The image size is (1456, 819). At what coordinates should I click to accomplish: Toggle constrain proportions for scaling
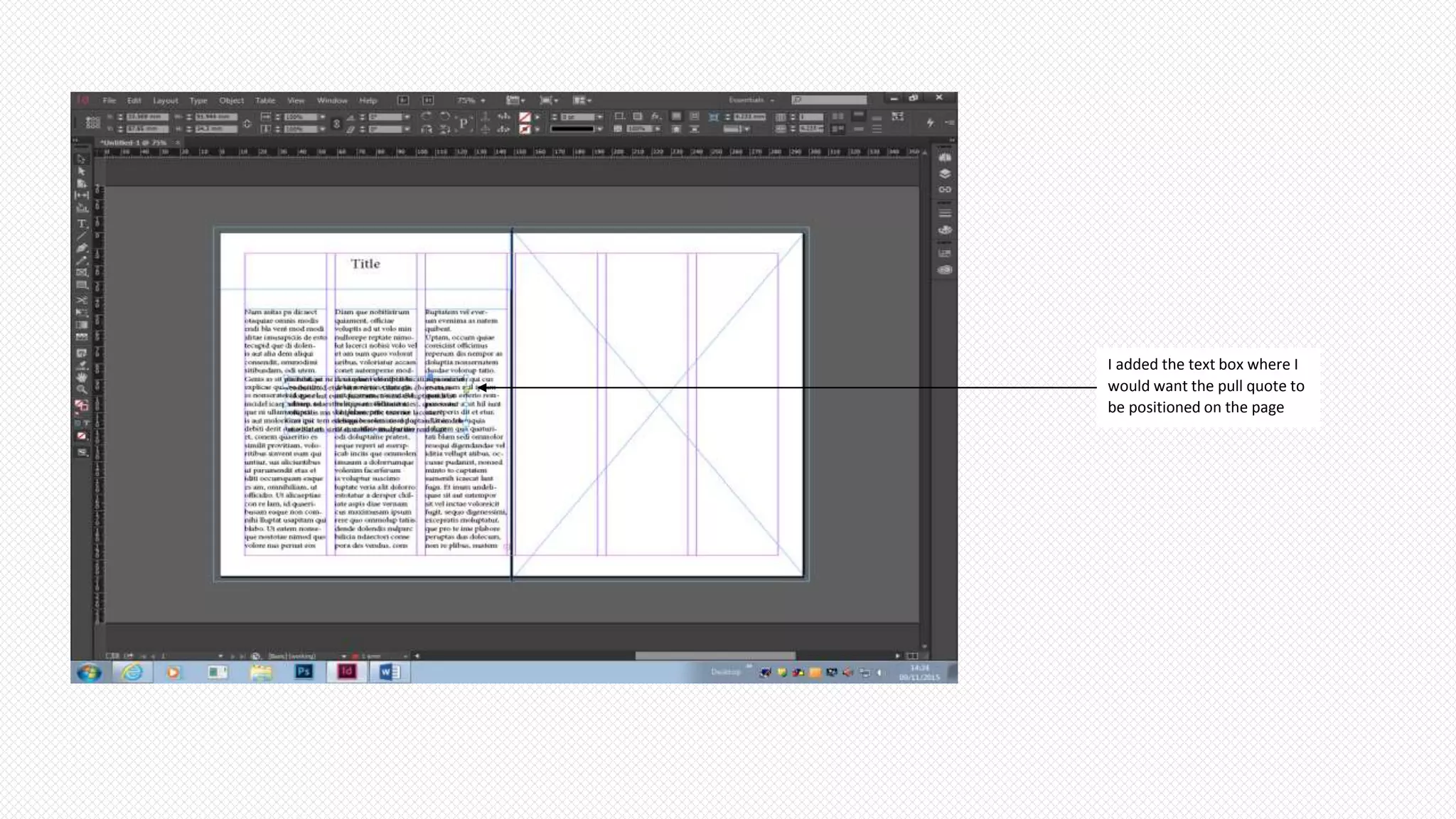pos(336,123)
